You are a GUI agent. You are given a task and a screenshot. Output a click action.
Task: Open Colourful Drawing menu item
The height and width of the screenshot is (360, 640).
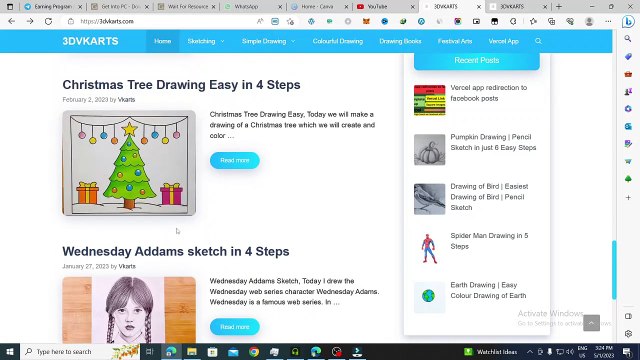pos(338,41)
